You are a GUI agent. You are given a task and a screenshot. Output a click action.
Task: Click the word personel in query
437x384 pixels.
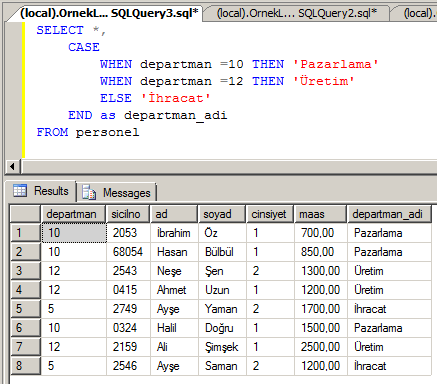107,132
